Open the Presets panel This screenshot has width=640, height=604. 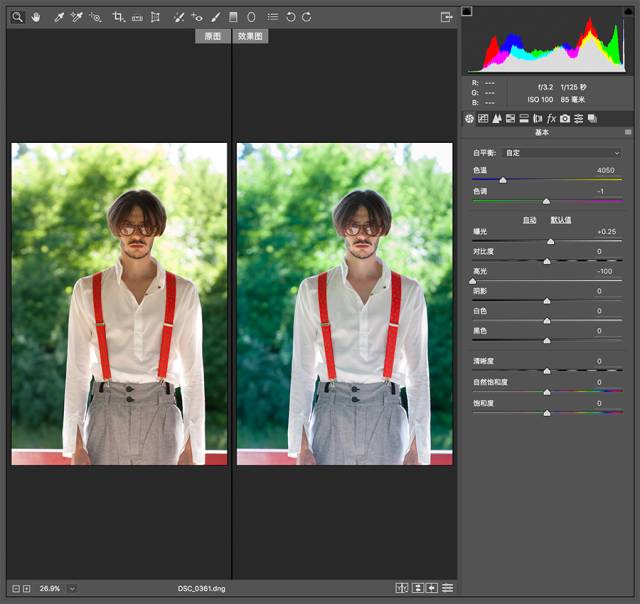[578, 119]
